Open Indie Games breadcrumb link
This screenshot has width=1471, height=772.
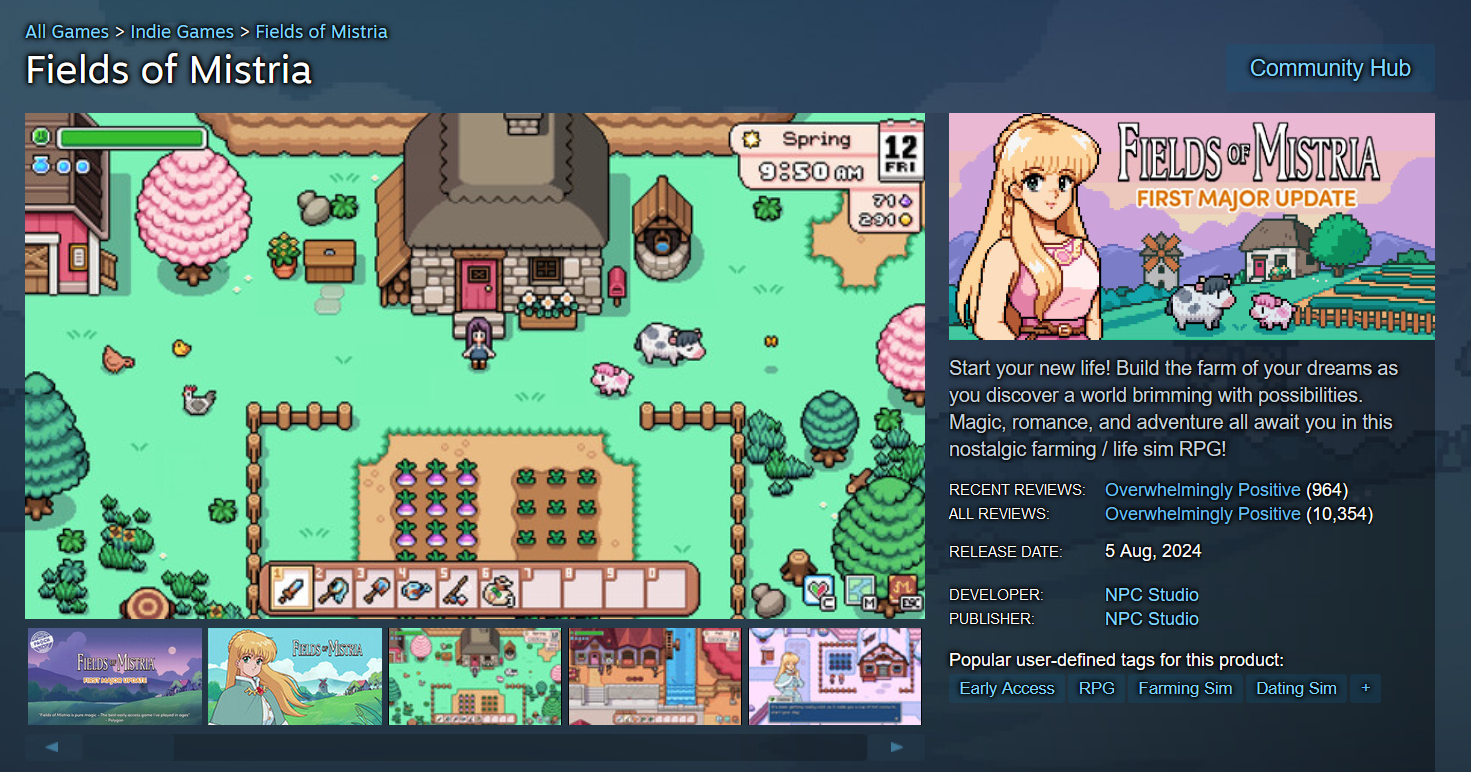(182, 31)
